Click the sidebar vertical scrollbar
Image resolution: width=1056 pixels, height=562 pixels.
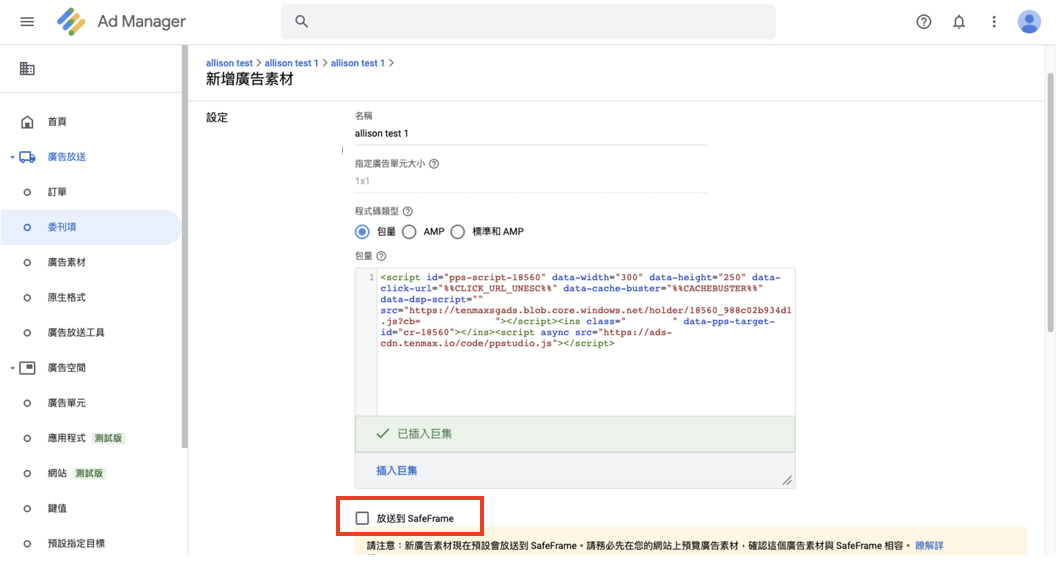click(x=185, y=246)
